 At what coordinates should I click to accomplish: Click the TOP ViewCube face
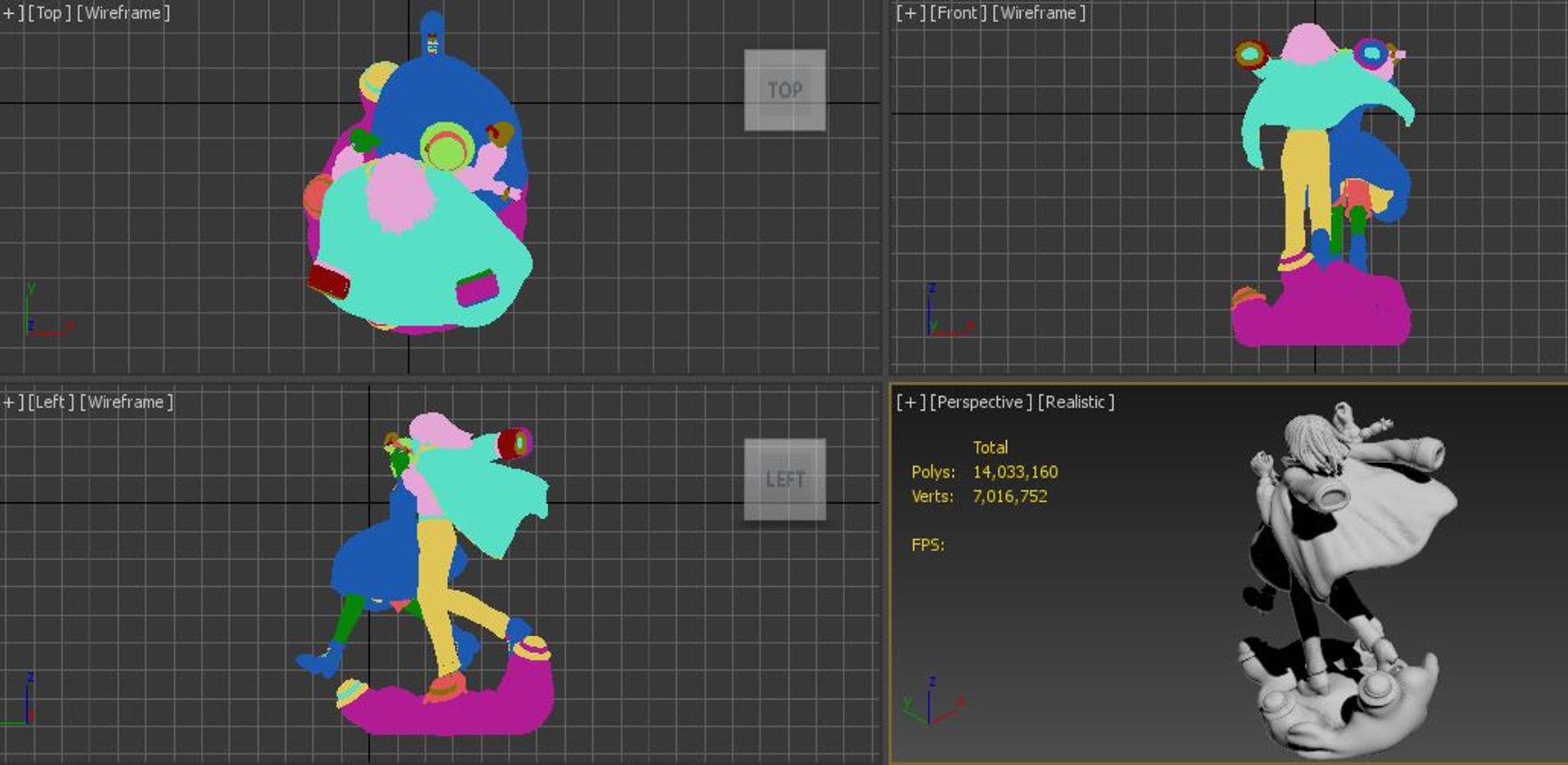point(785,90)
